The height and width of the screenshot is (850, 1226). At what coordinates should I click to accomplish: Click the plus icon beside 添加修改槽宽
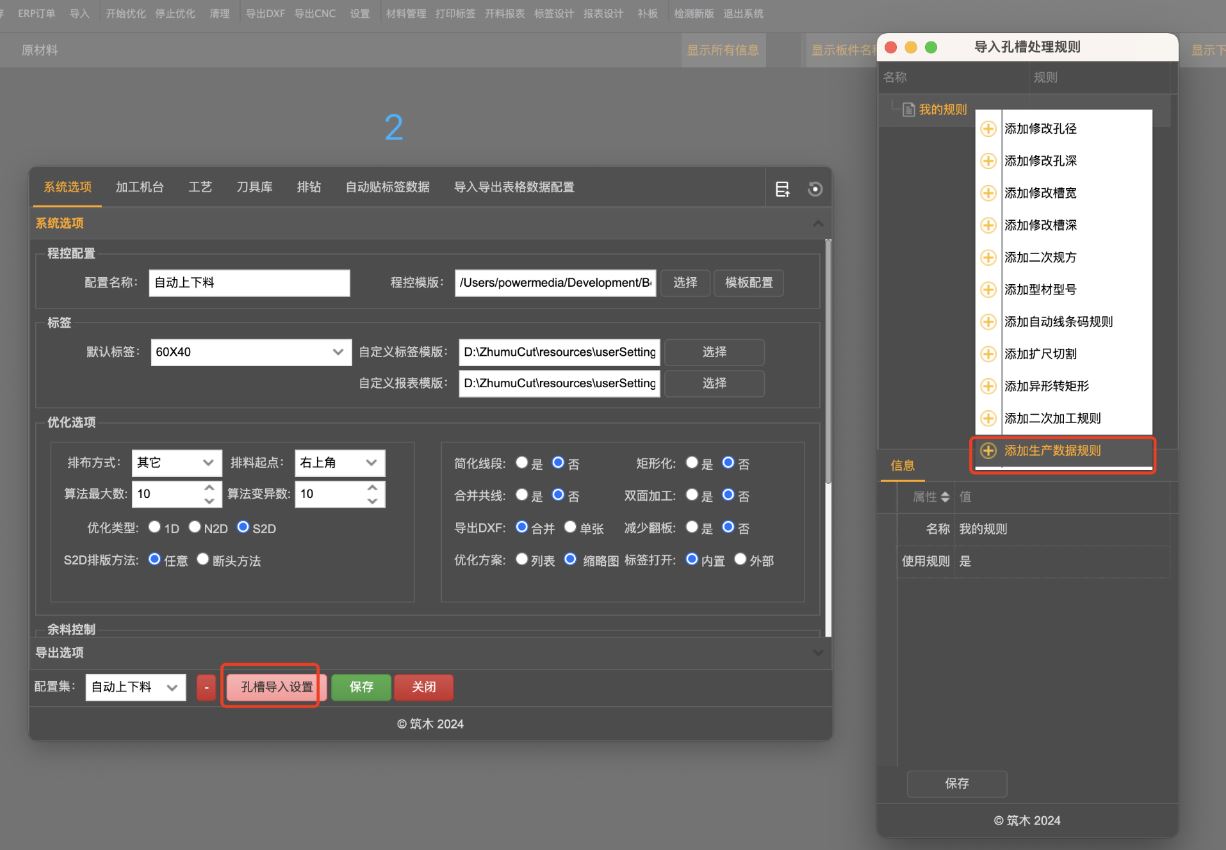[x=988, y=193]
